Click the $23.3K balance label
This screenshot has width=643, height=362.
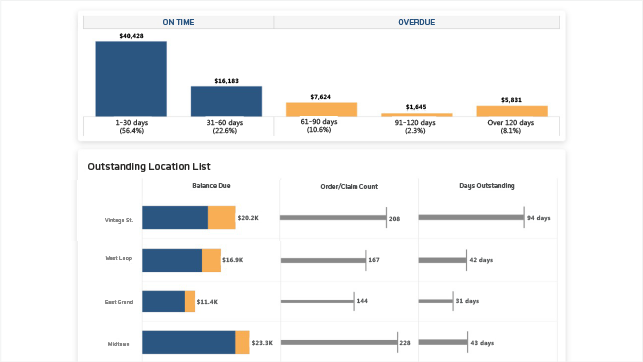coord(262,343)
